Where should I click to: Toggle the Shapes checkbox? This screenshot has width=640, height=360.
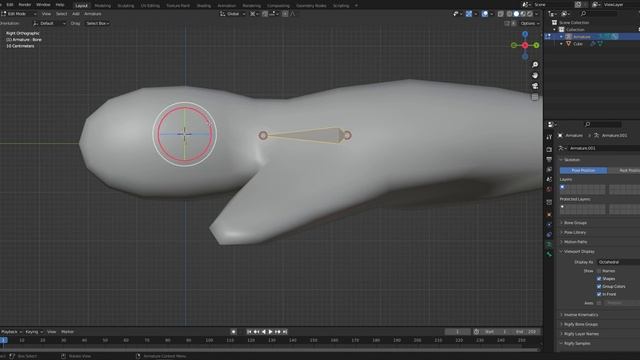click(x=599, y=279)
